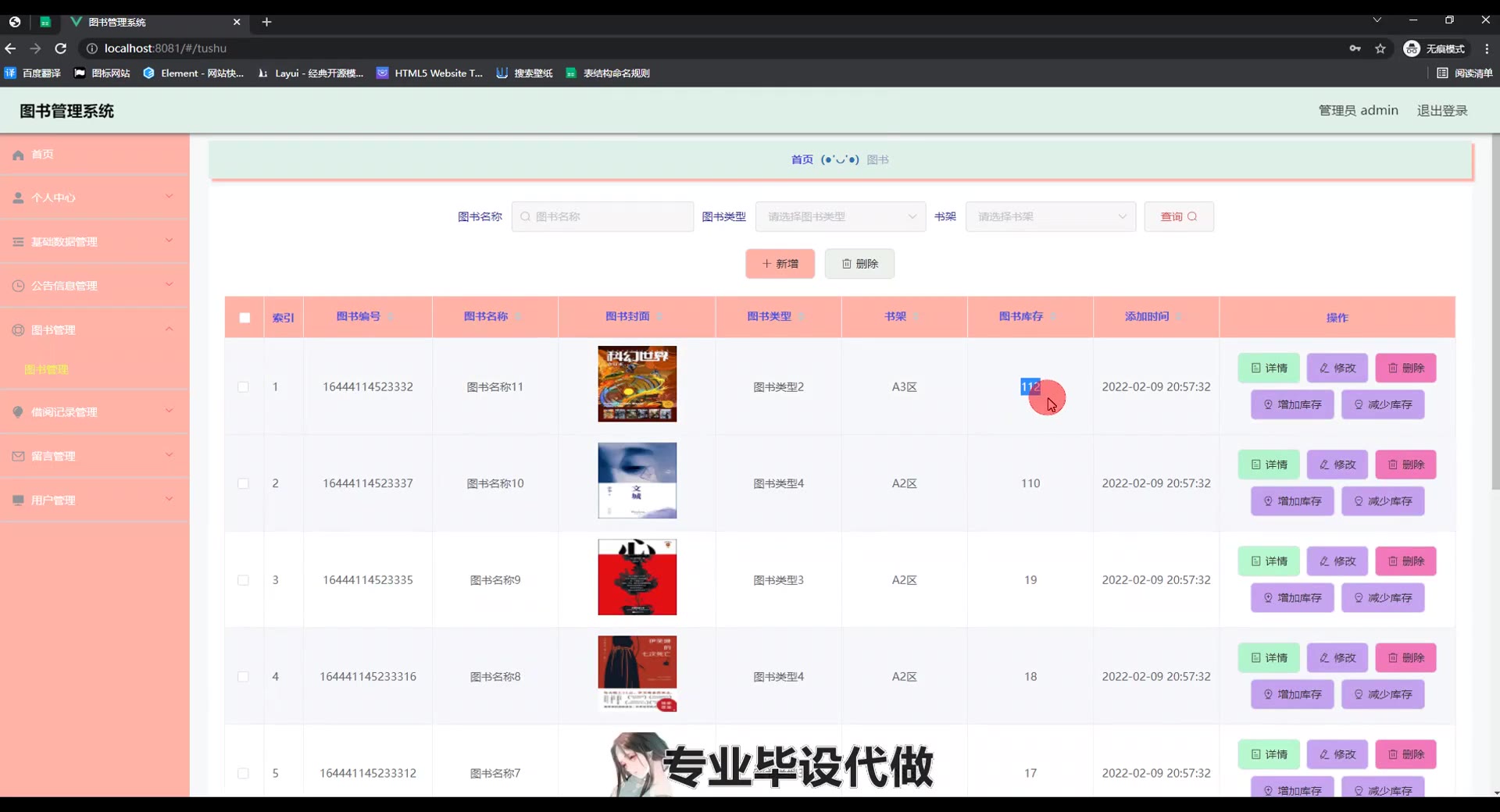Click the 新增 add button
The height and width of the screenshot is (812, 1500).
click(x=780, y=264)
